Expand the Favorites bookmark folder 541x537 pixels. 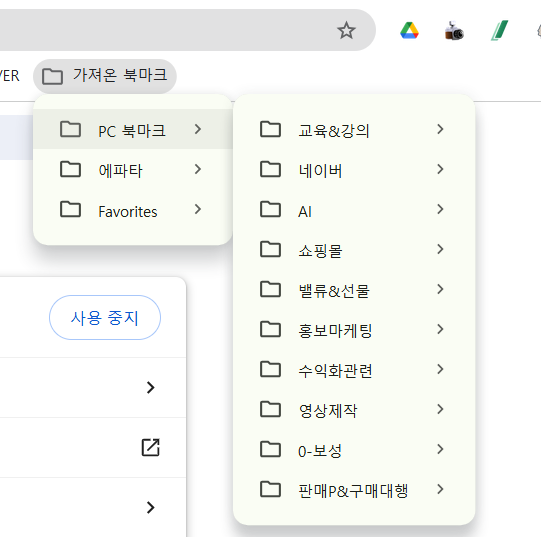click(x=133, y=209)
